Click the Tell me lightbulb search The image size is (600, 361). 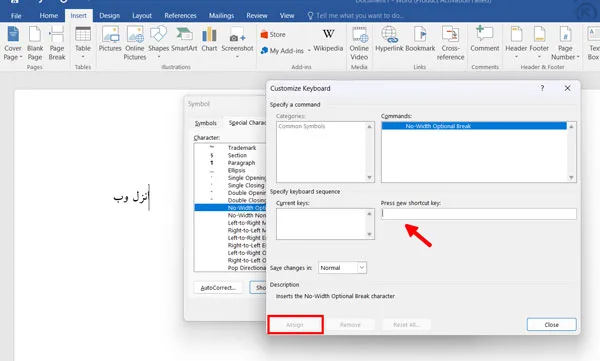[x=355, y=16]
